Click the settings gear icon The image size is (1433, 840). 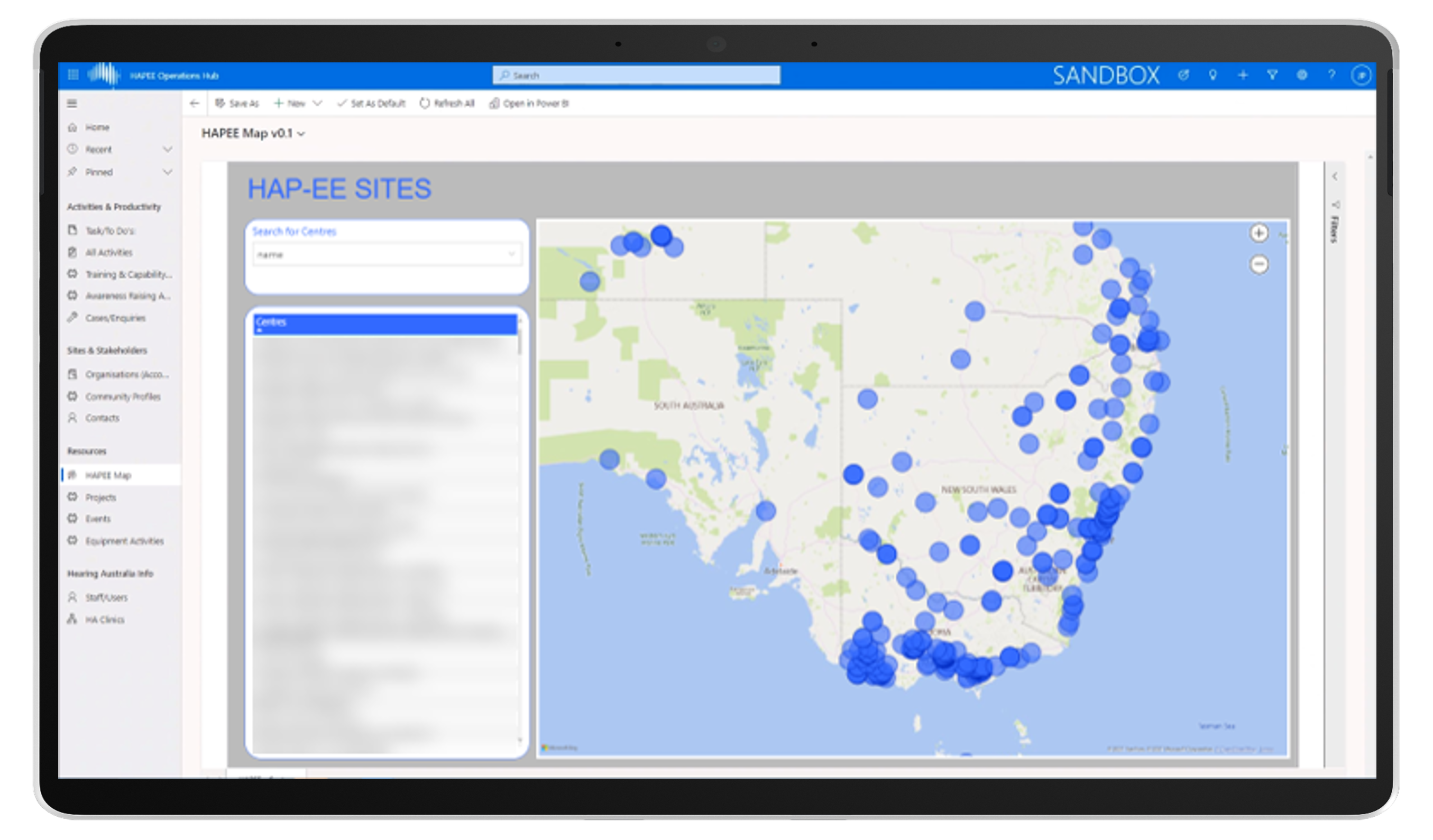tap(1302, 75)
